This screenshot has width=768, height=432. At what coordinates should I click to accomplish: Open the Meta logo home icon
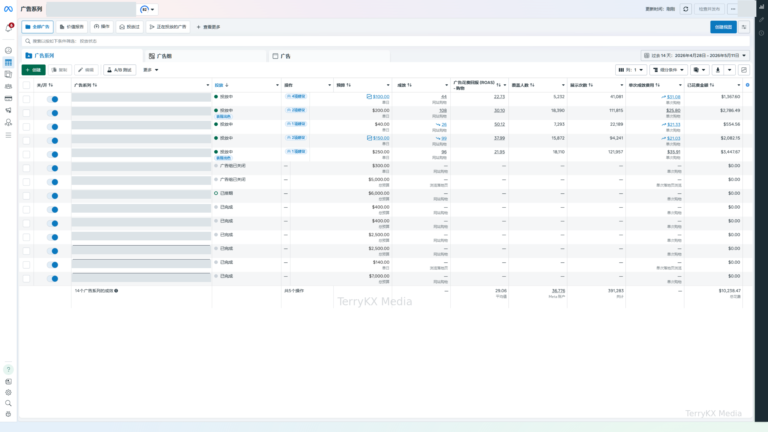coord(8,9)
